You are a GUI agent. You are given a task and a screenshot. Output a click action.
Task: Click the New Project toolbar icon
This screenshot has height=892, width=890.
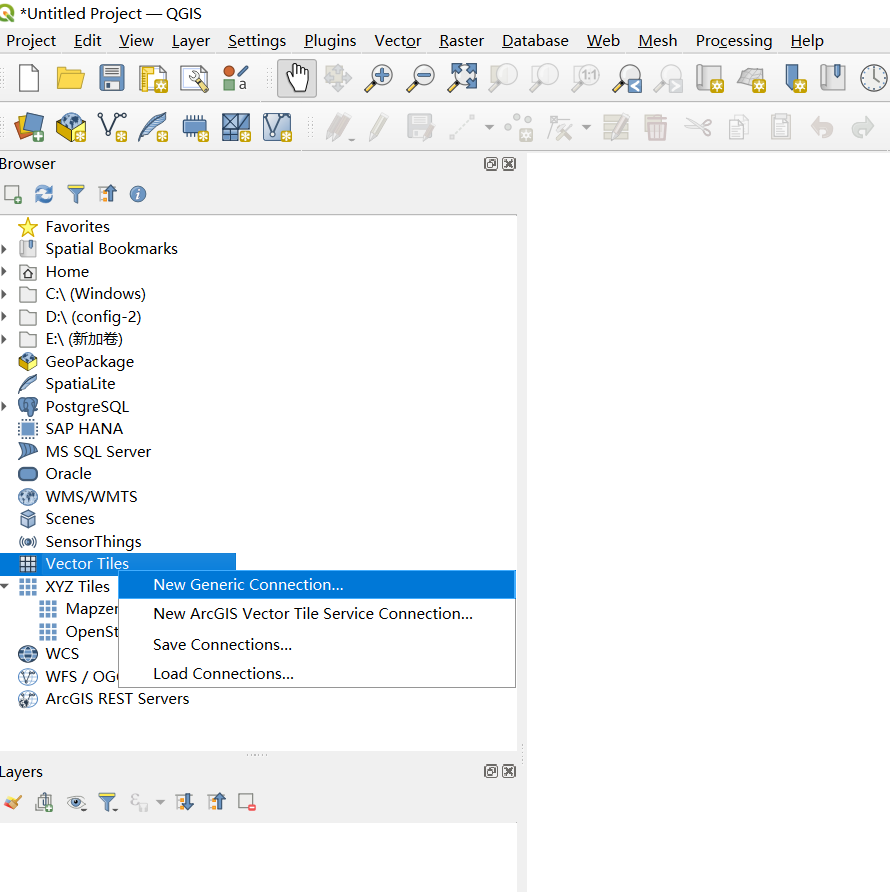click(29, 78)
